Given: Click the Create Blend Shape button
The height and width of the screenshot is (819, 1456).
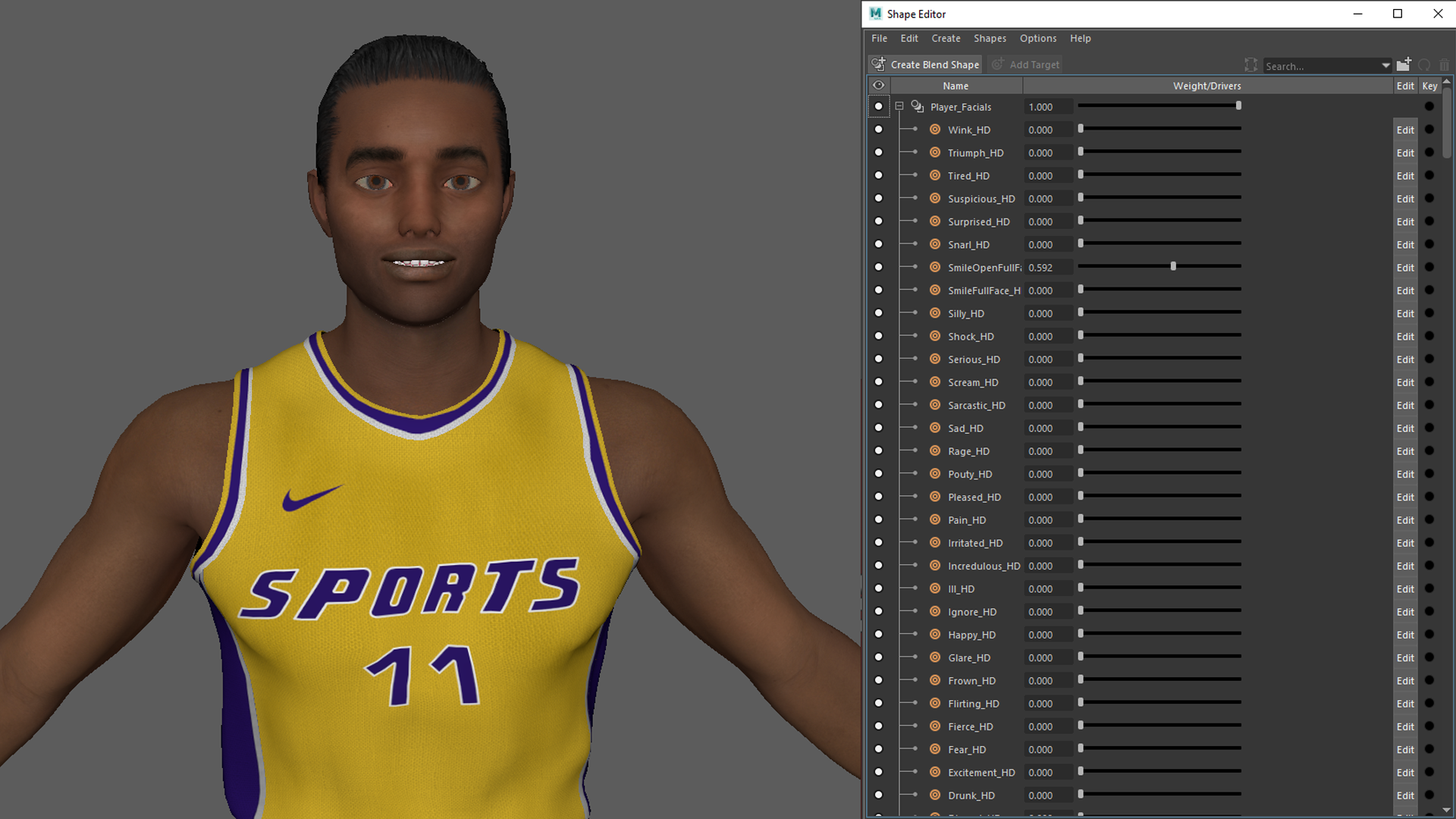Looking at the screenshot, I should [x=925, y=65].
